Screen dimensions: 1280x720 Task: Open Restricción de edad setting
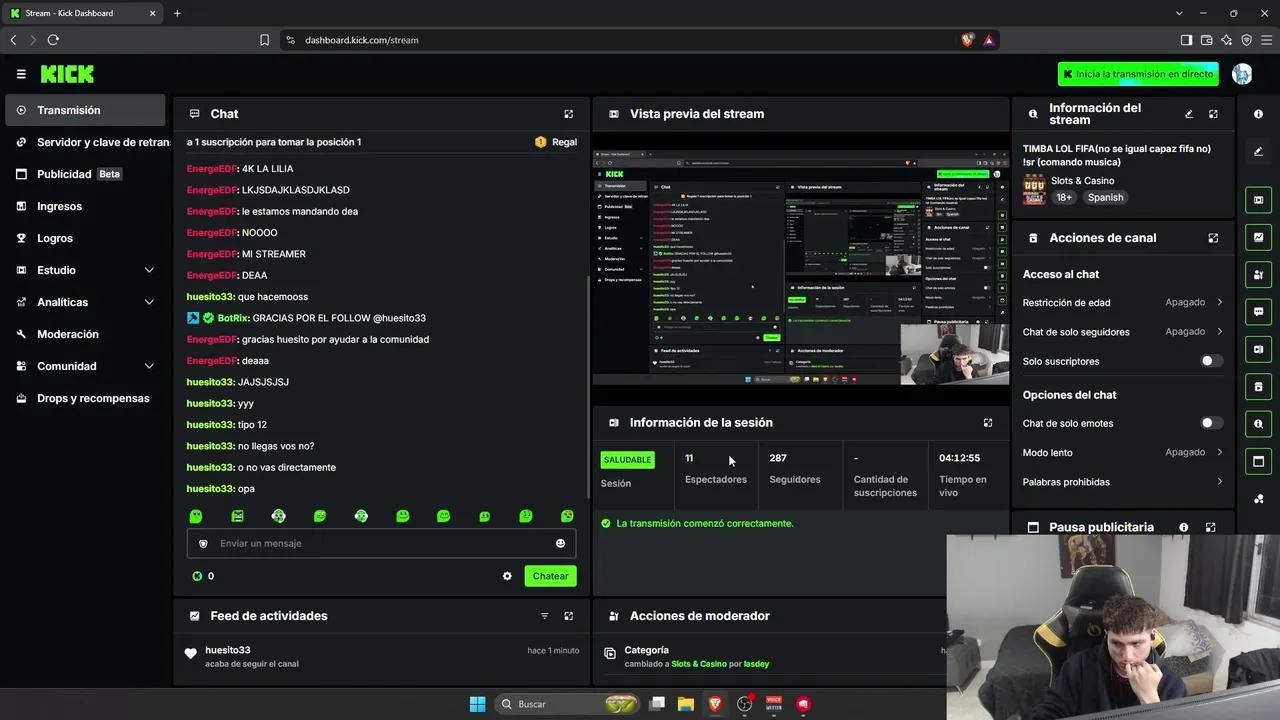coord(1122,302)
